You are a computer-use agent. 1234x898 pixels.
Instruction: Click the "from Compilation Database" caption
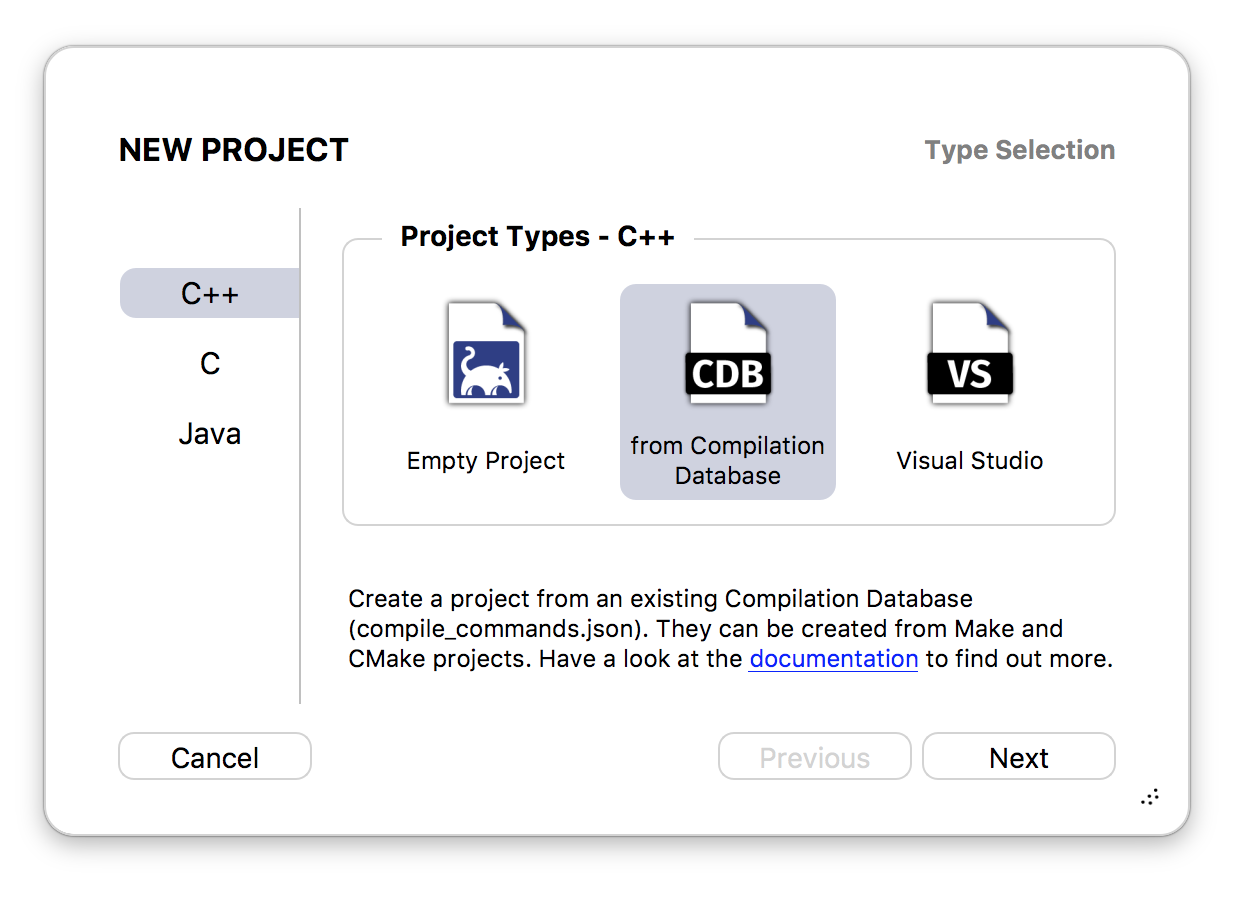[x=728, y=461]
